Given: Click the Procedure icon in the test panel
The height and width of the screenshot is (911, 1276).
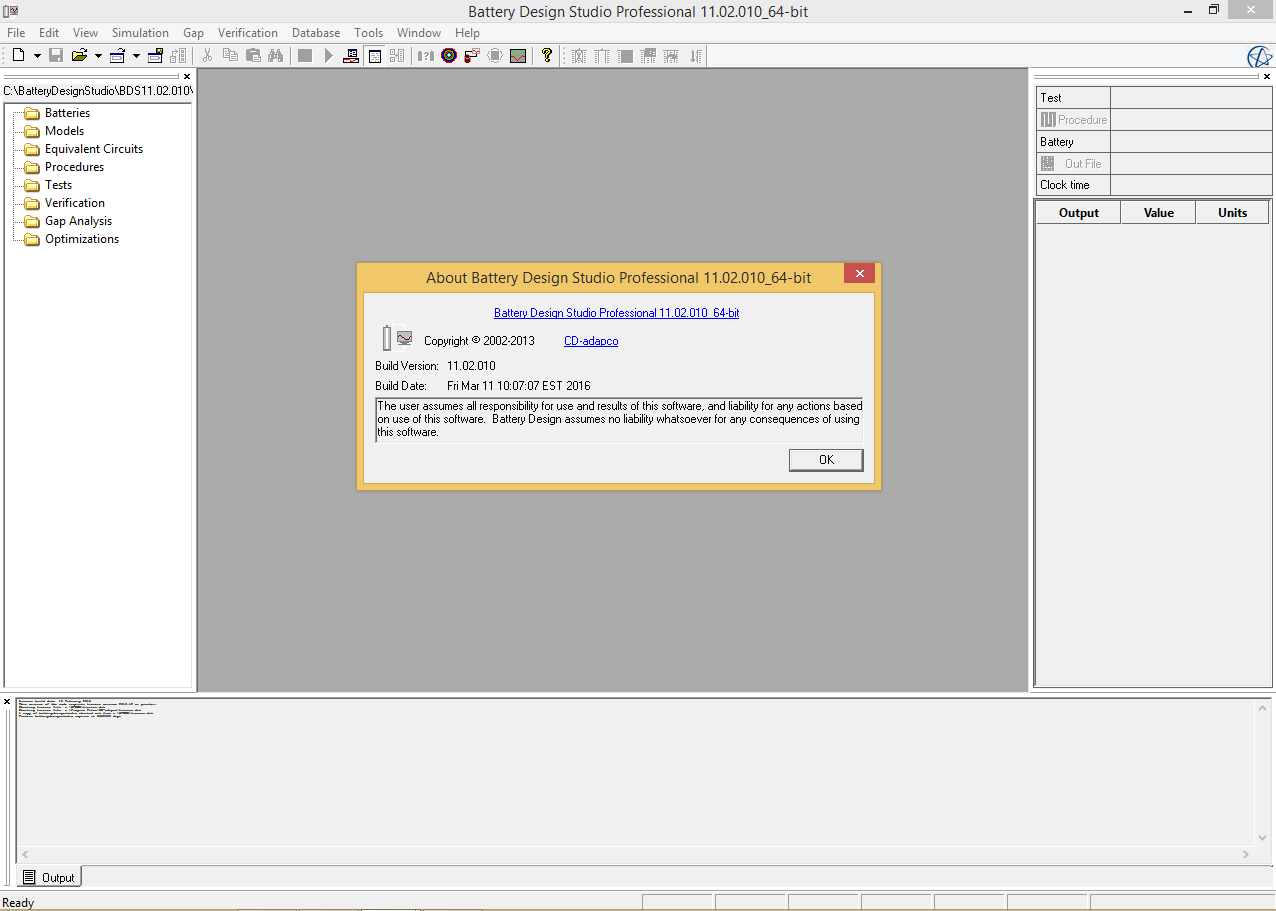Looking at the screenshot, I should (1048, 120).
